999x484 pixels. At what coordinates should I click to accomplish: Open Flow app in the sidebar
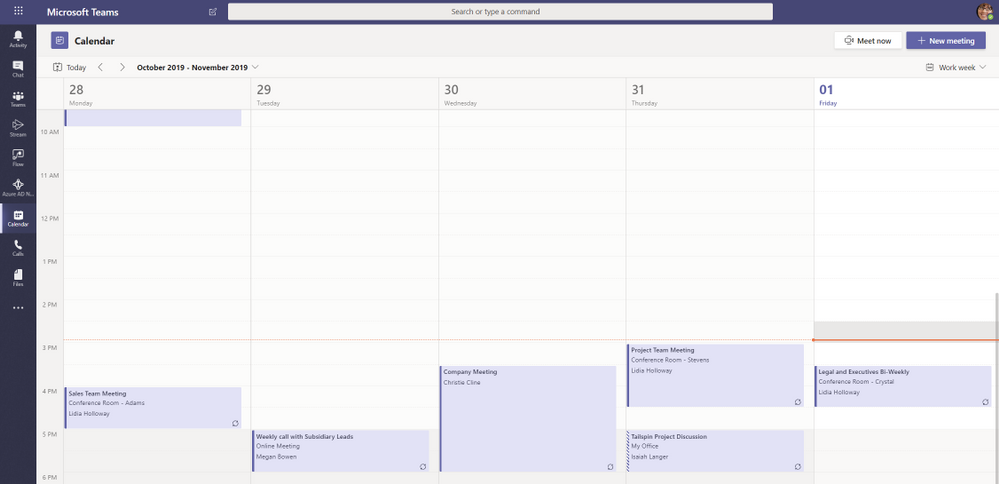point(18,158)
